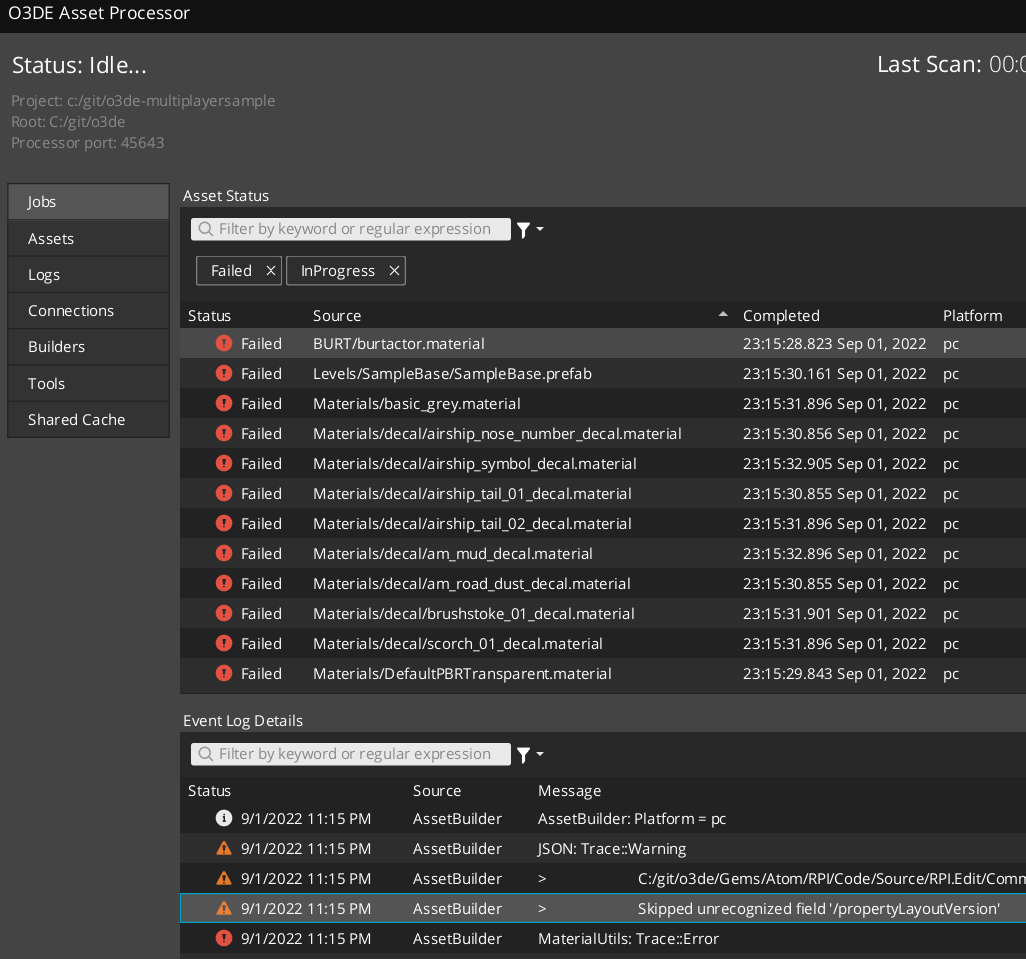Open the filter dropdown arrow in Event Log Details
Viewport: 1026px width, 959px height.
click(538, 754)
